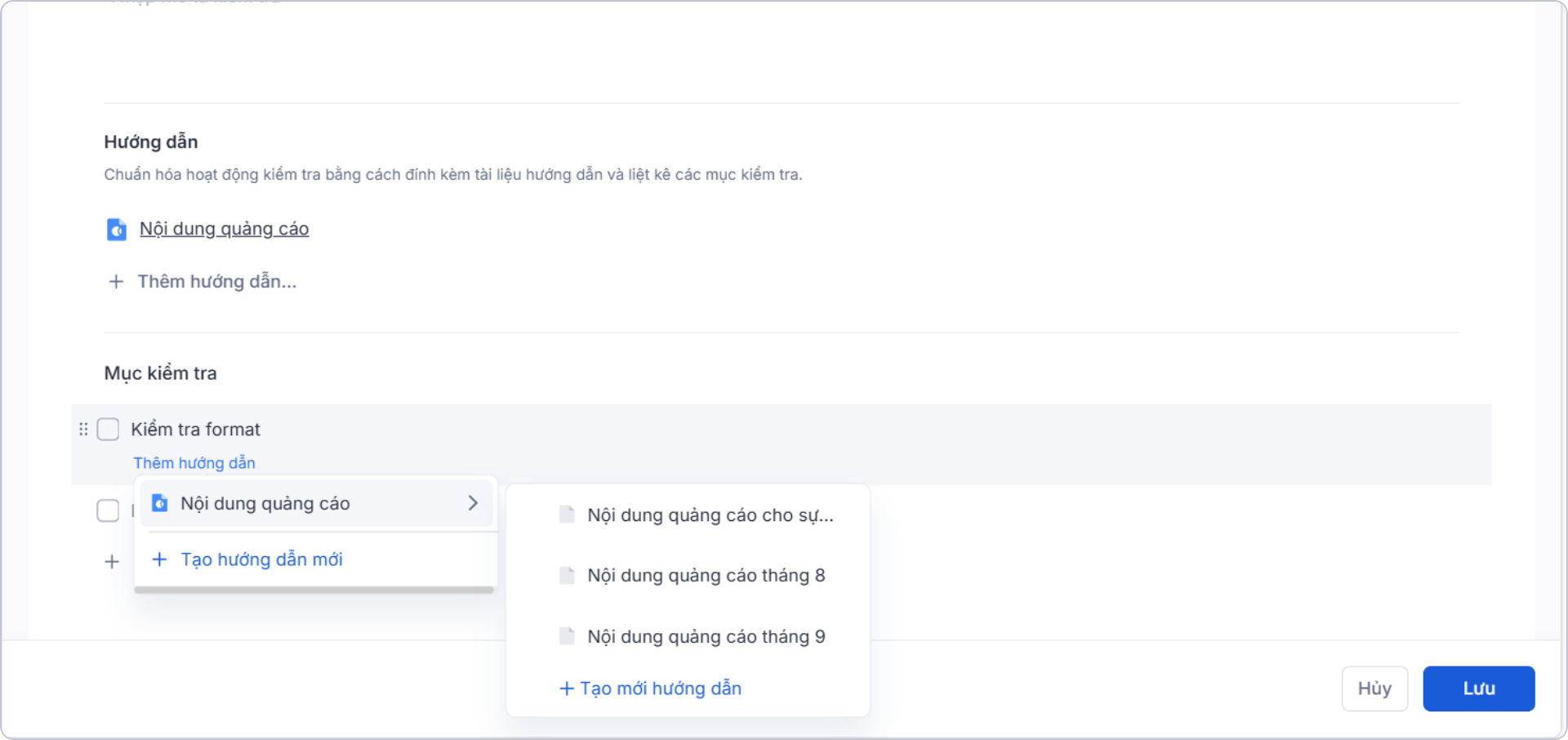The width and height of the screenshot is (1568, 740).
Task: Click "Tạo hướng dẫn mới" in the dropdown
Action: click(261, 559)
